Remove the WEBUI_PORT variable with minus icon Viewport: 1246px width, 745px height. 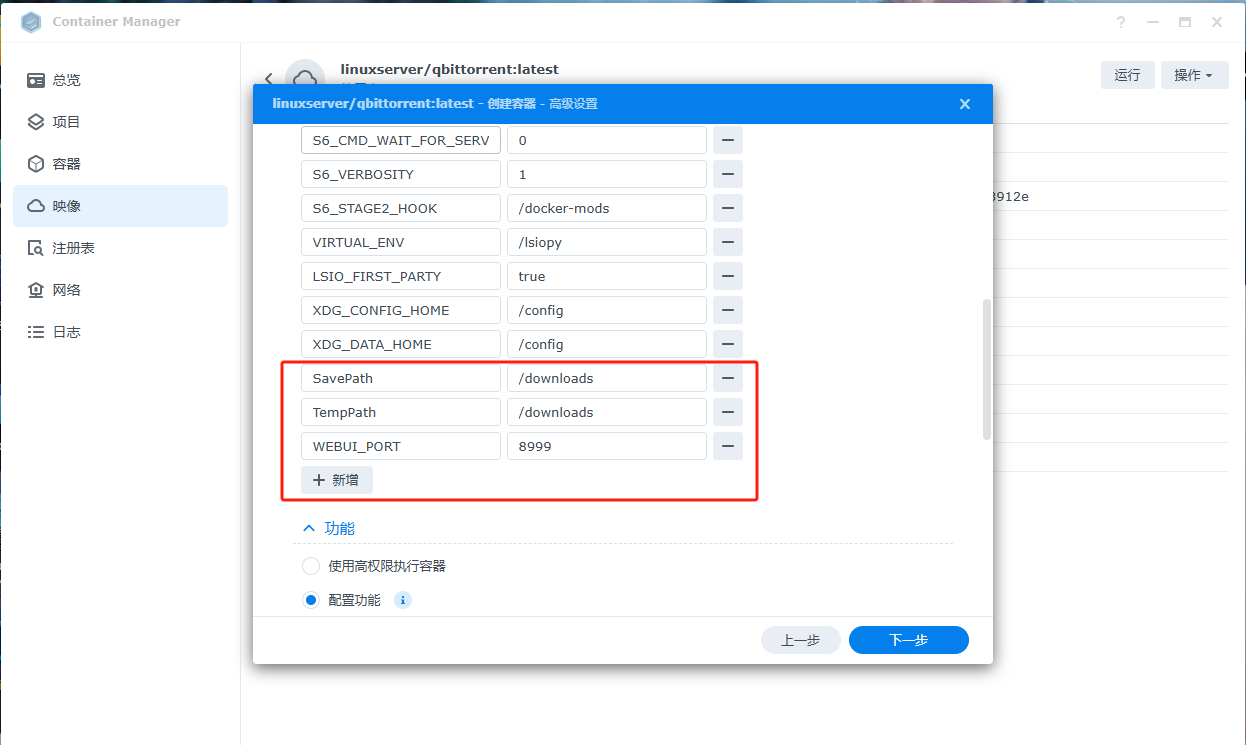tap(727, 446)
